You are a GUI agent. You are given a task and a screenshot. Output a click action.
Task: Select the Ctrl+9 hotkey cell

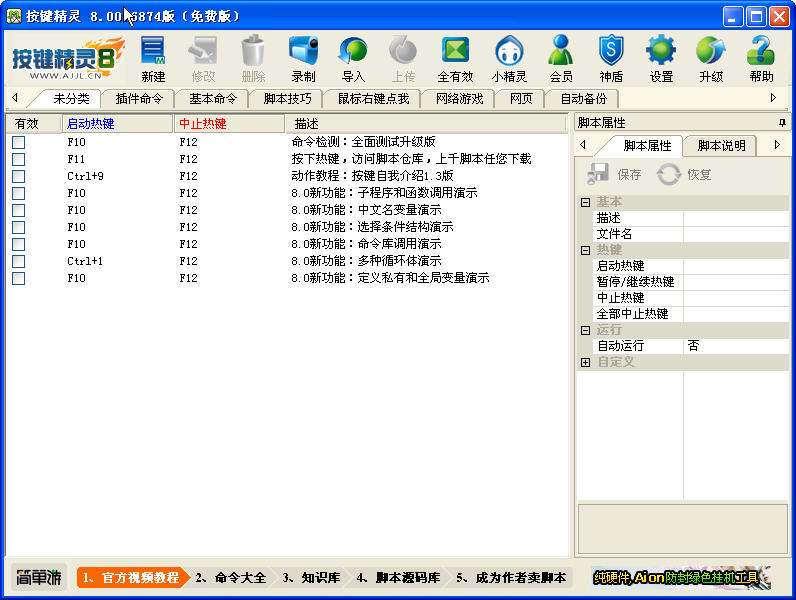pyautogui.click(x=85, y=176)
